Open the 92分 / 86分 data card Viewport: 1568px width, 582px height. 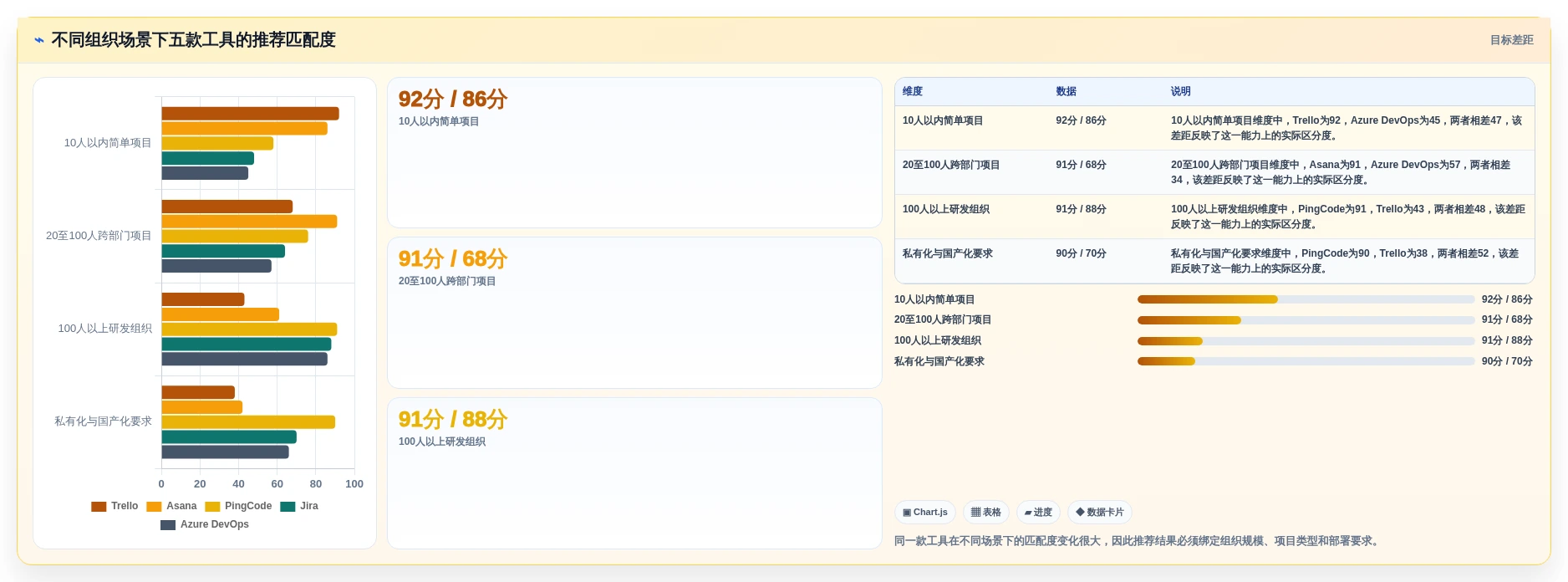coord(634,153)
